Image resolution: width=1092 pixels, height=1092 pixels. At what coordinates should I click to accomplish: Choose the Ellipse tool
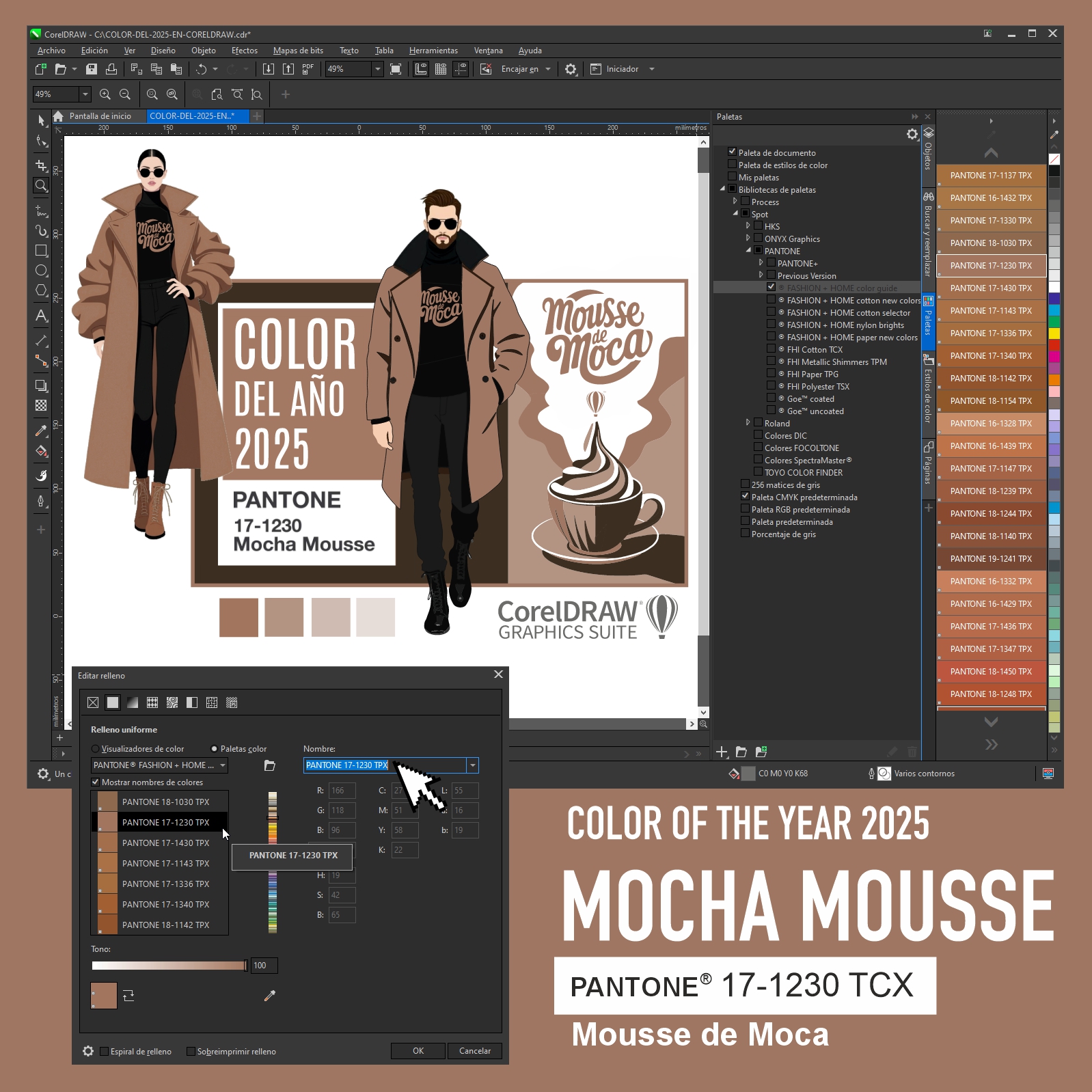point(41,271)
